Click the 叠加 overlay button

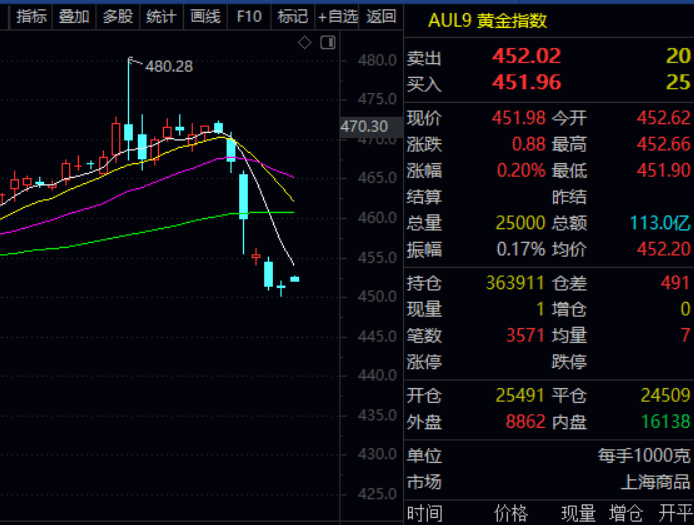[x=74, y=16]
